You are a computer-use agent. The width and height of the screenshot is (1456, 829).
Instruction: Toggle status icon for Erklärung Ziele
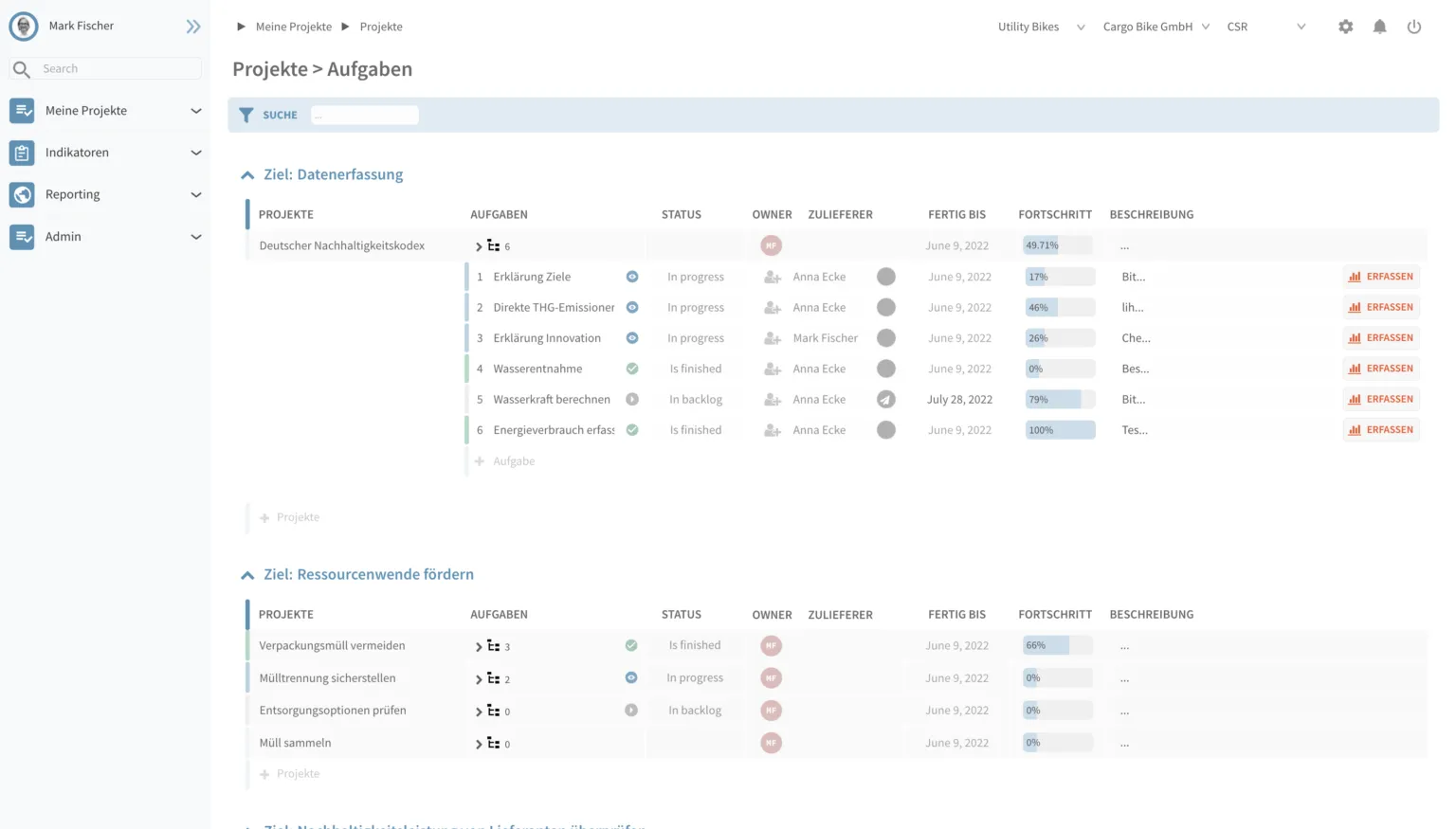click(x=632, y=277)
